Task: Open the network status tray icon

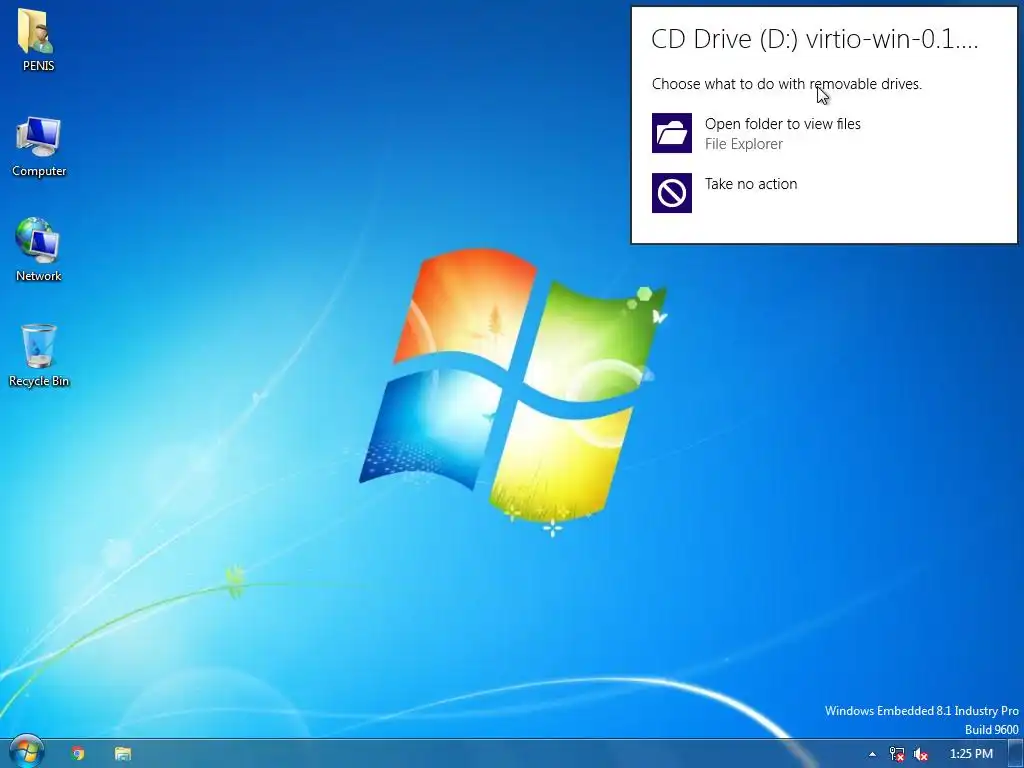Action: (897, 754)
